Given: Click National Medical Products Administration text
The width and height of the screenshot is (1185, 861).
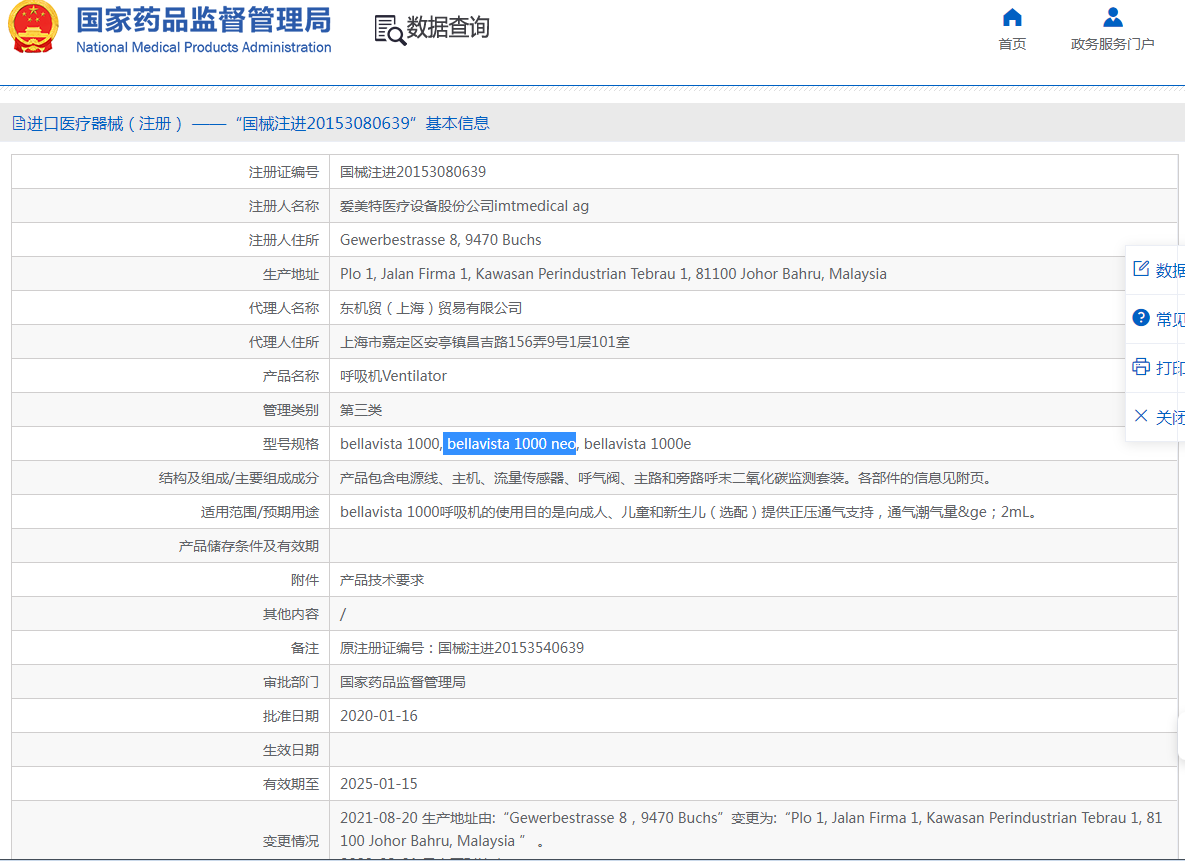Looking at the screenshot, I should (204, 47).
